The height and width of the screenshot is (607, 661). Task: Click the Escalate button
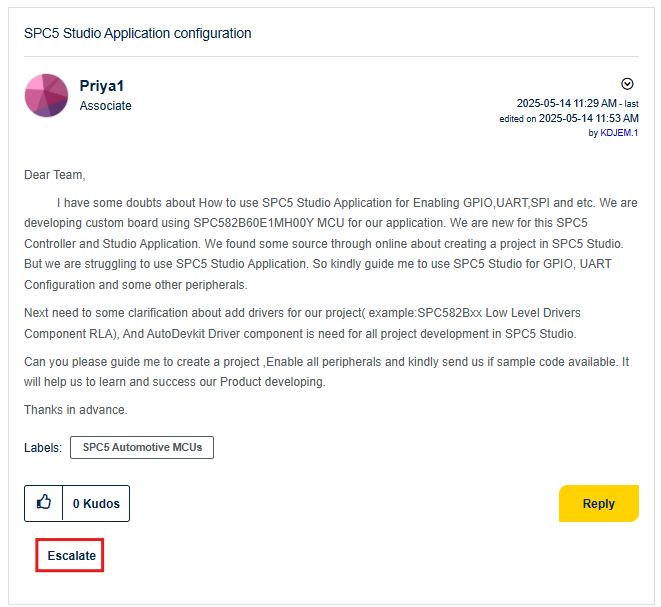click(71, 556)
